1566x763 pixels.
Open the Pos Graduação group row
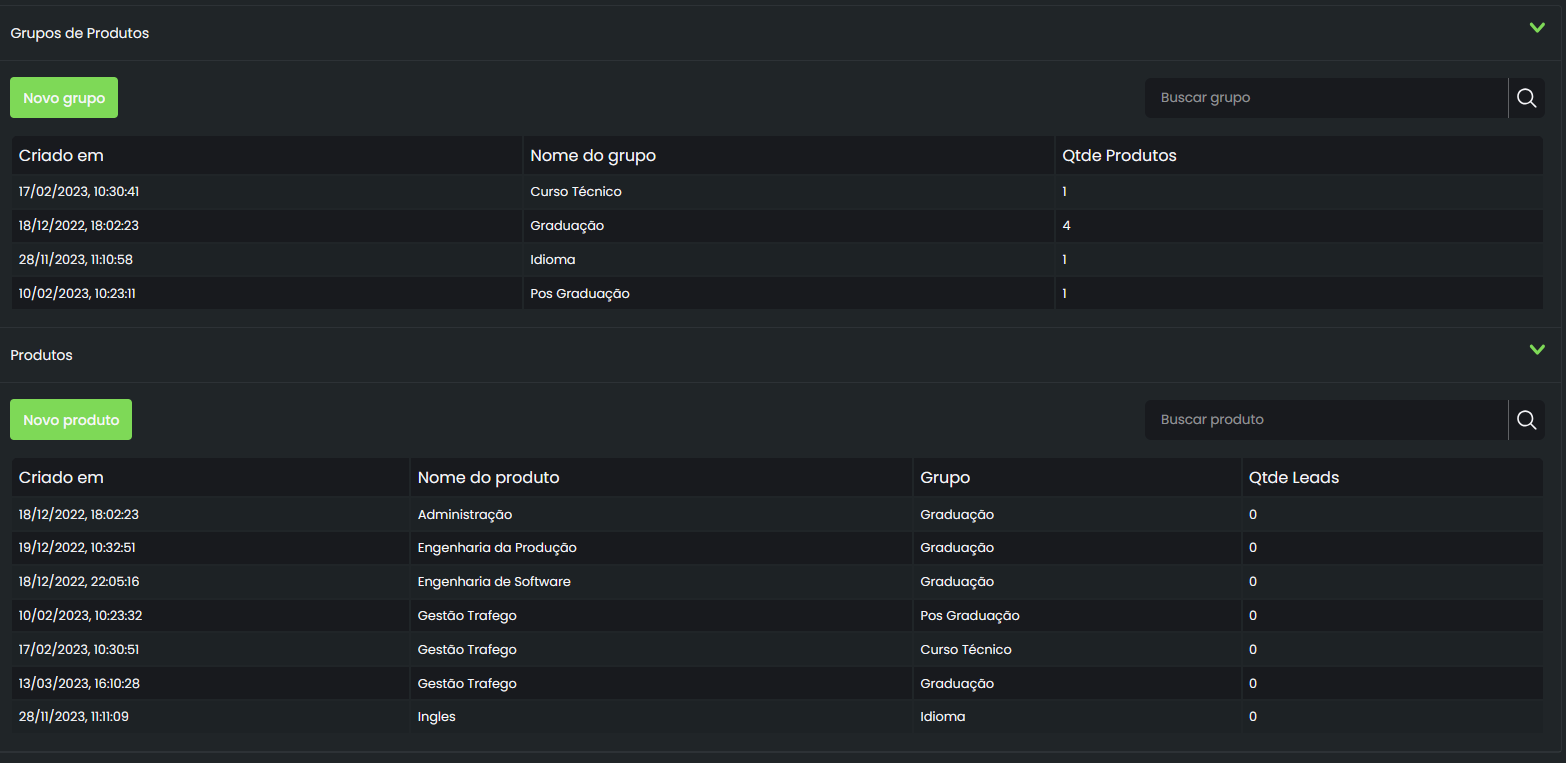tap(777, 294)
